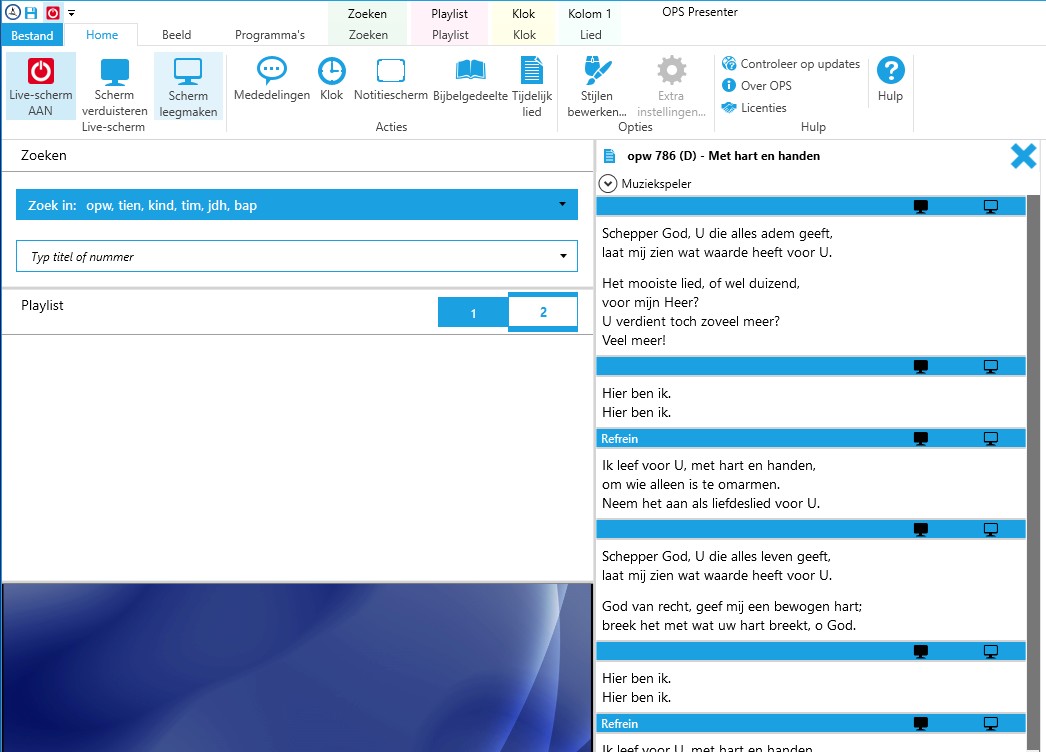
Task: Open the title search suggestions dropdown arrow
Action: [564, 256]
